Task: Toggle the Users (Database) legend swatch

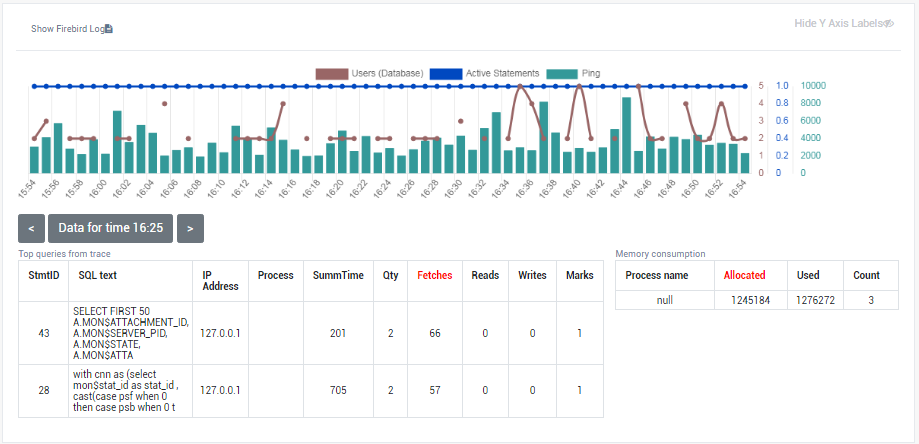Action: coord(332,74)
